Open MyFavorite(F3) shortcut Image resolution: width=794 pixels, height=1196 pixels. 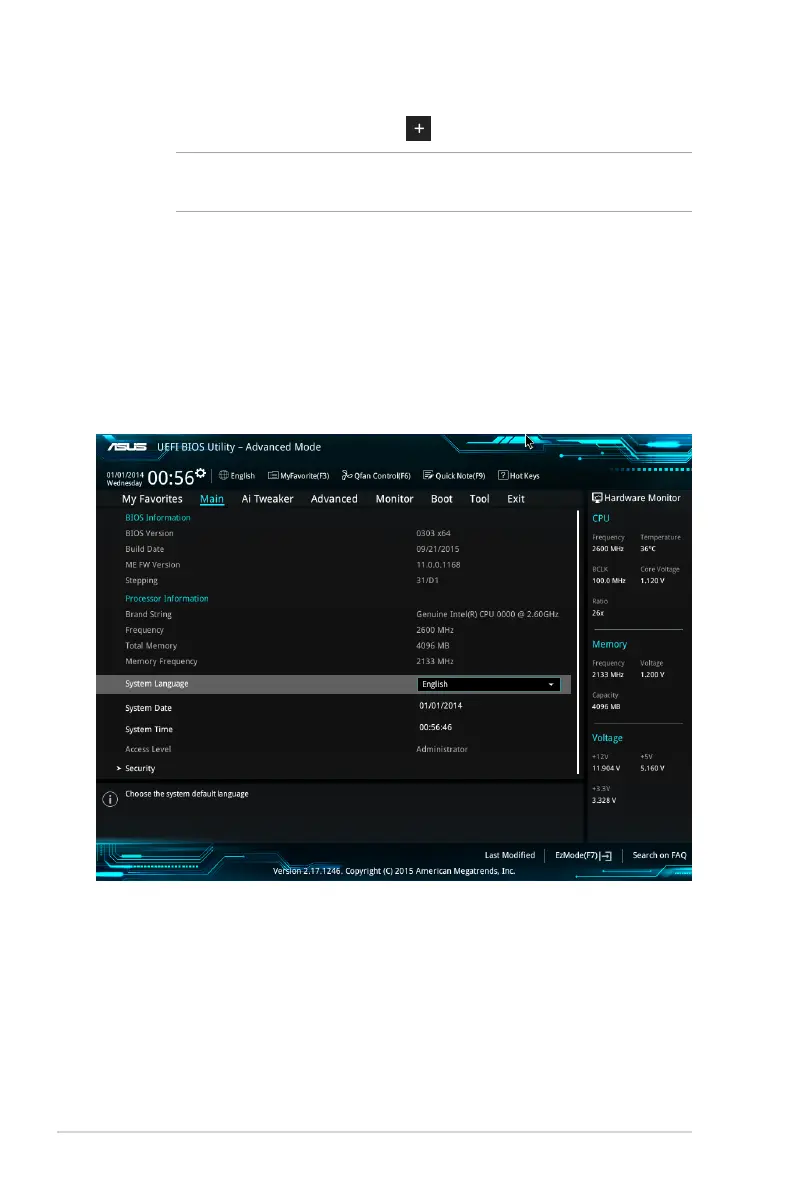tap(298, 476)
